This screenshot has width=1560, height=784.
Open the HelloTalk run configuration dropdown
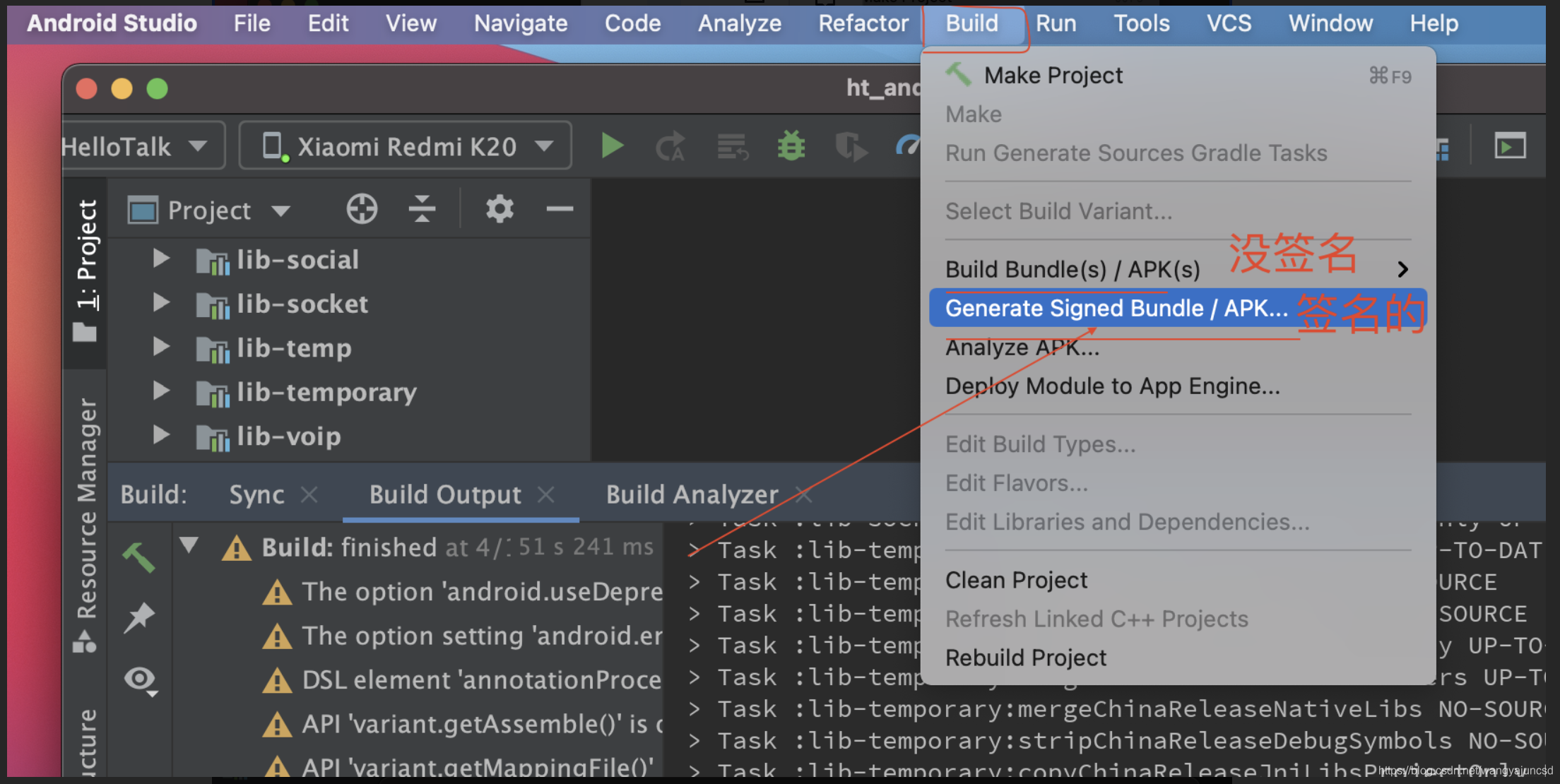[143, 146]
